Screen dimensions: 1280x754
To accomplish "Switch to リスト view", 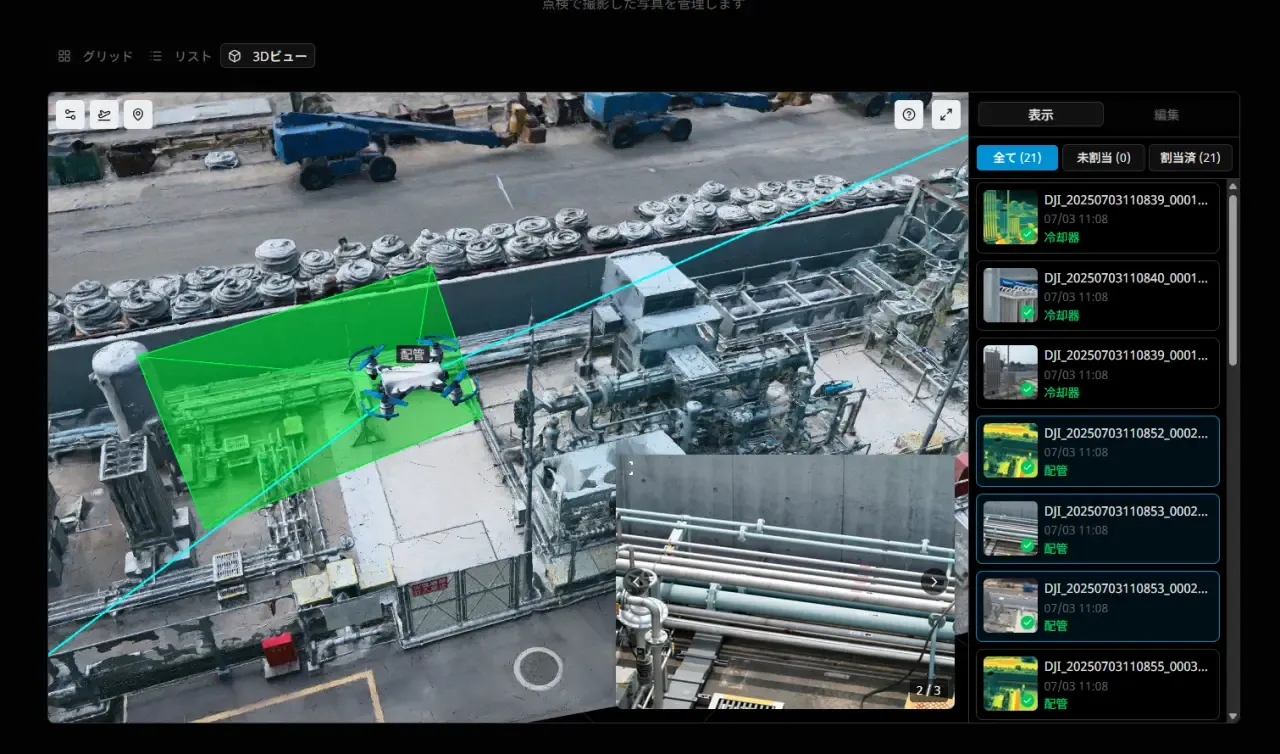I will coord(180,56).
